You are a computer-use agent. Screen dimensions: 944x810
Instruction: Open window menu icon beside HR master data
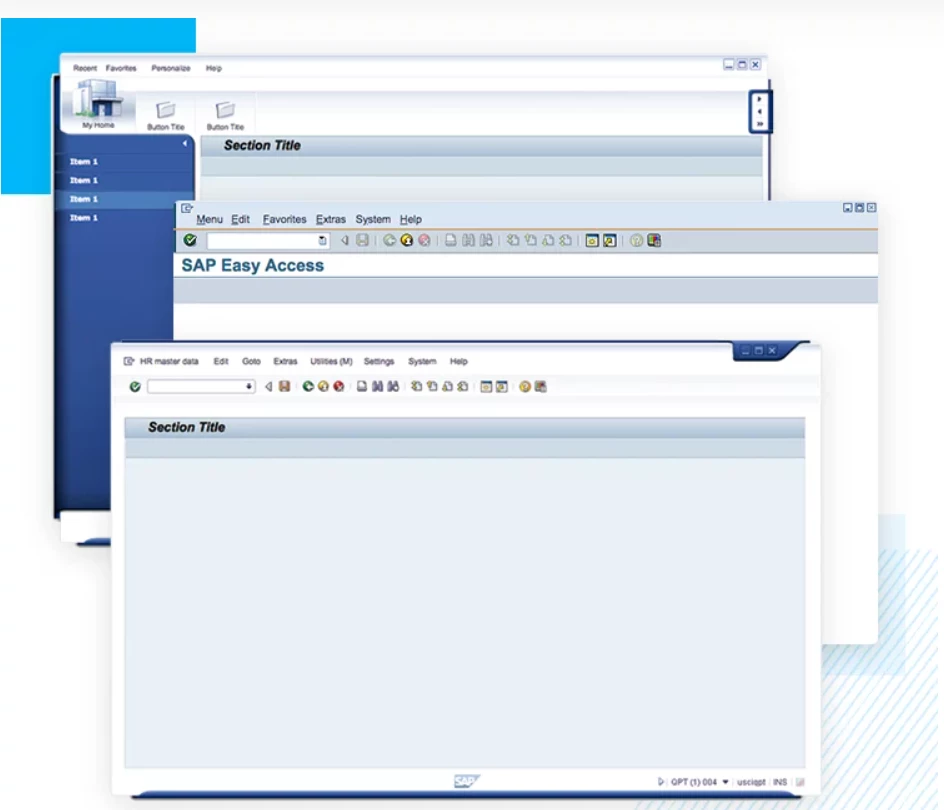click(x=129, y=361)
